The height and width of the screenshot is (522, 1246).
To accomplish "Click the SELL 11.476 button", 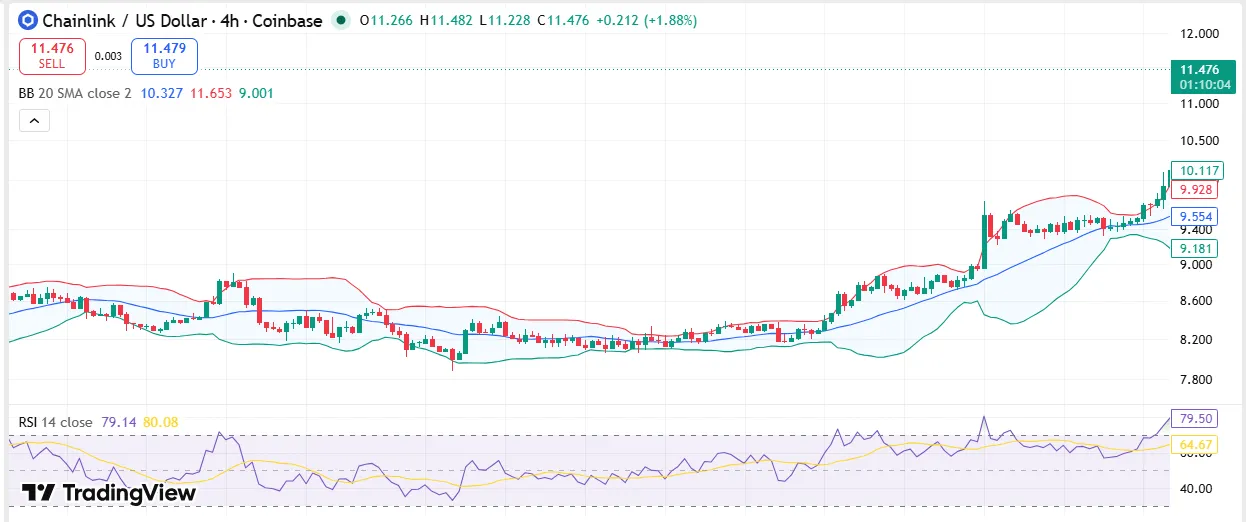I will click(52, 55).
